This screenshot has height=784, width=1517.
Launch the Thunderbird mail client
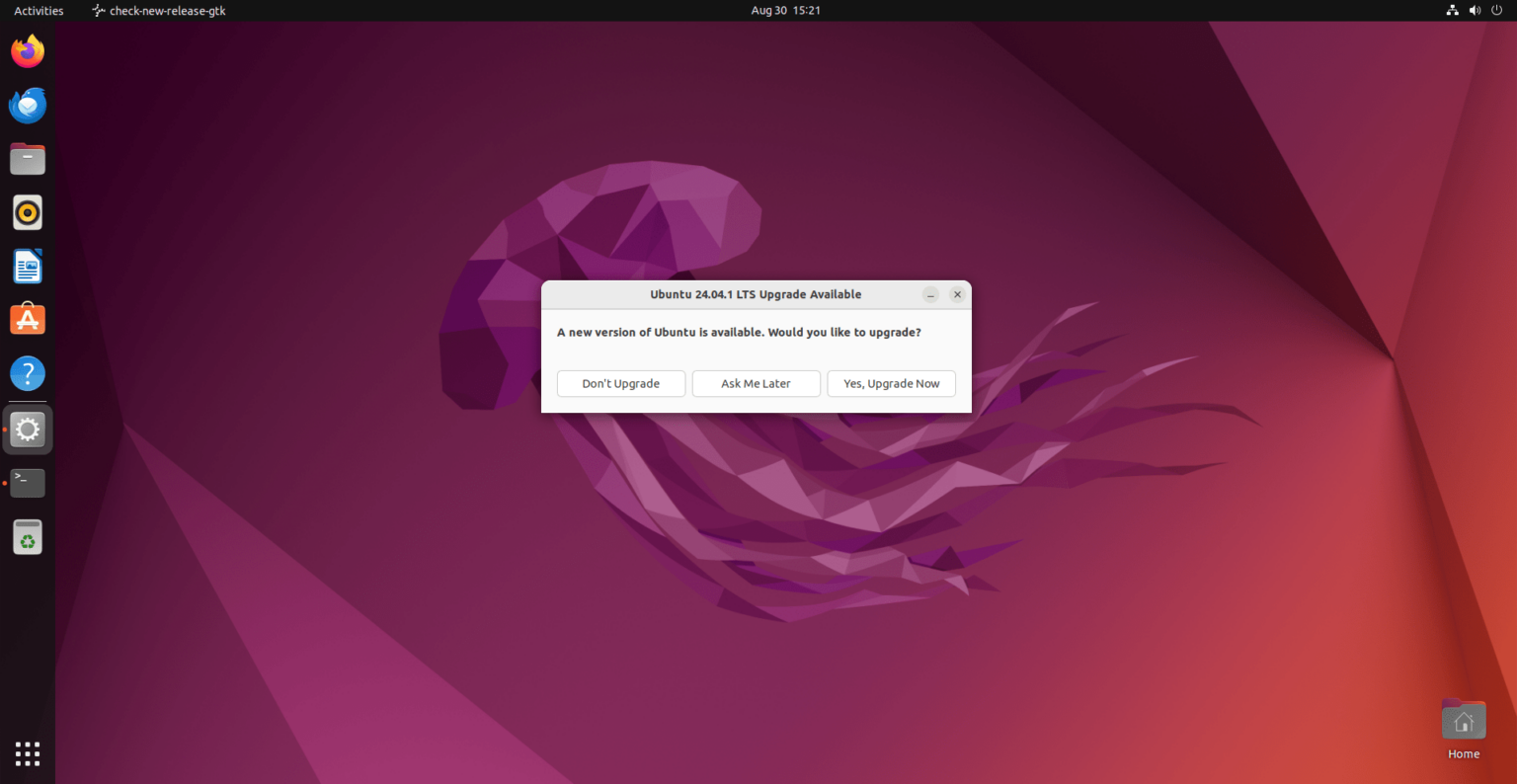point(27,105)
